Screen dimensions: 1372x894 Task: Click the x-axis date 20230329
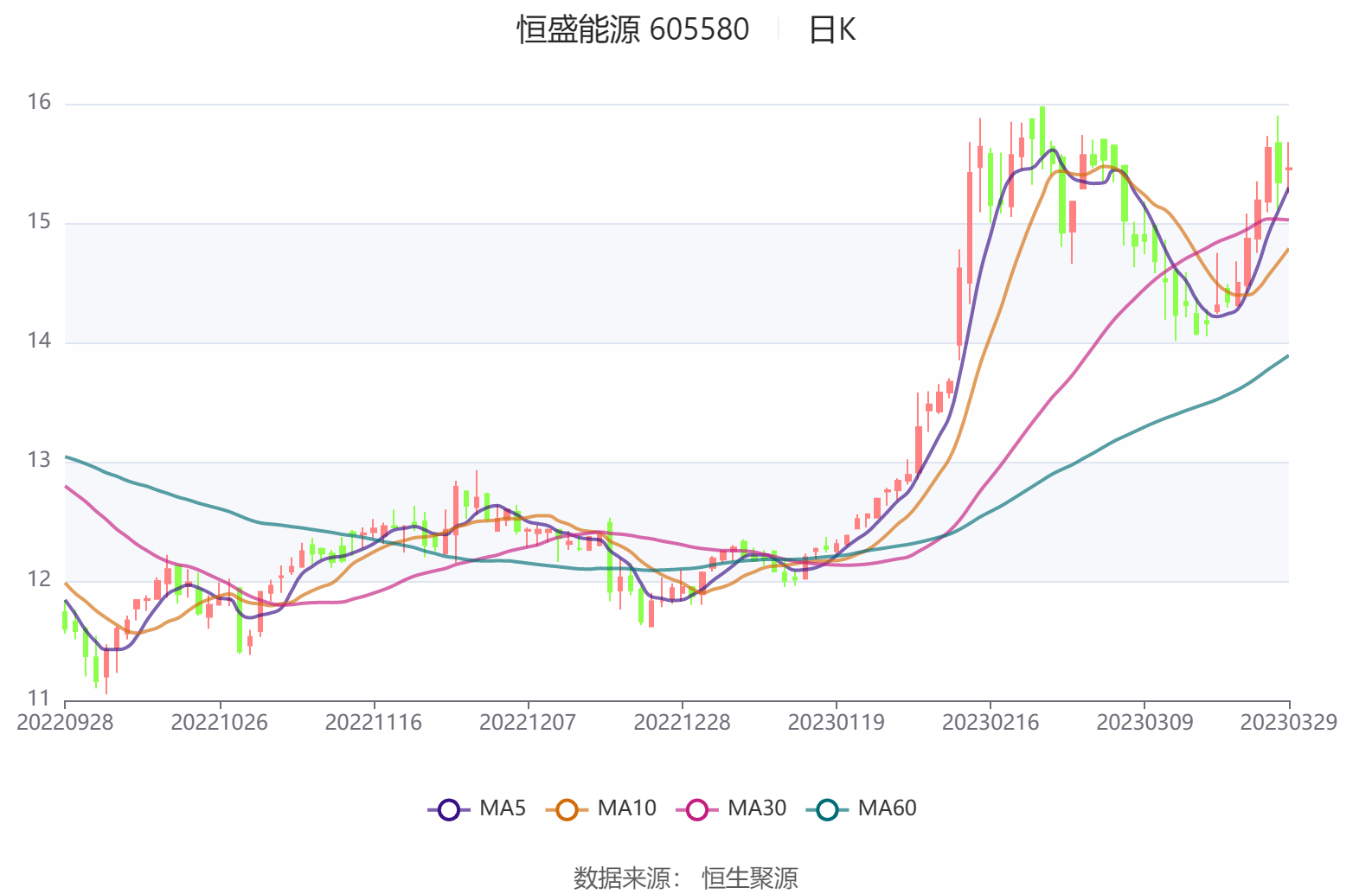(x=1289, y=723)
